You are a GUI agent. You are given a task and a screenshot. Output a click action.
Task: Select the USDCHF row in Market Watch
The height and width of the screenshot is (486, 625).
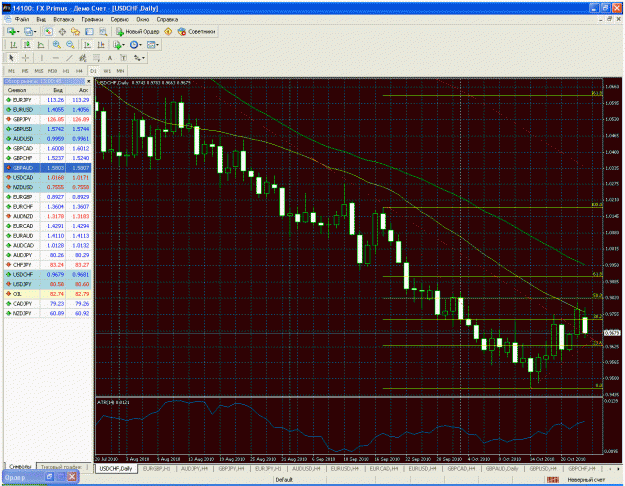coord(47,275)
